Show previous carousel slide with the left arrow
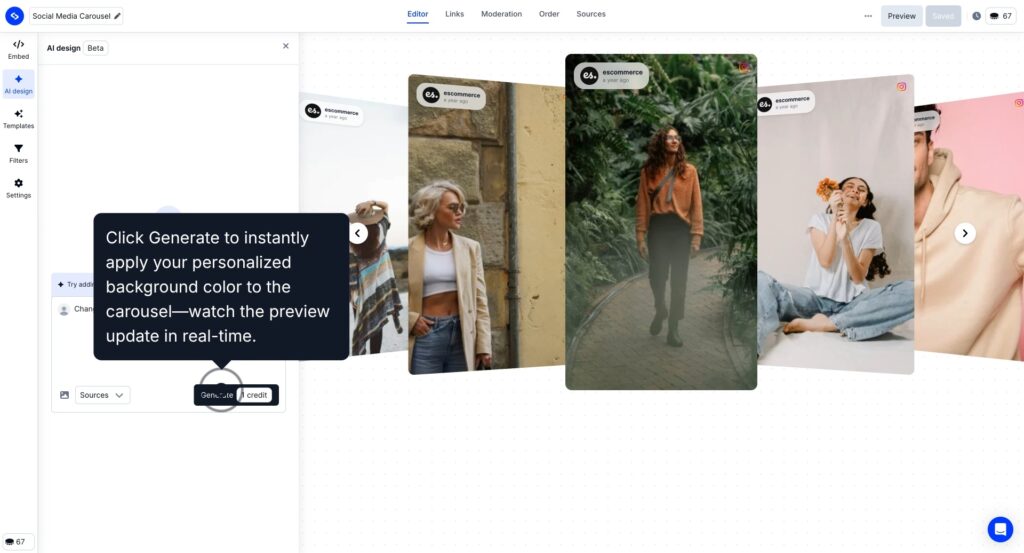This screenshot has width=1024, height=553. pos(357,233)
